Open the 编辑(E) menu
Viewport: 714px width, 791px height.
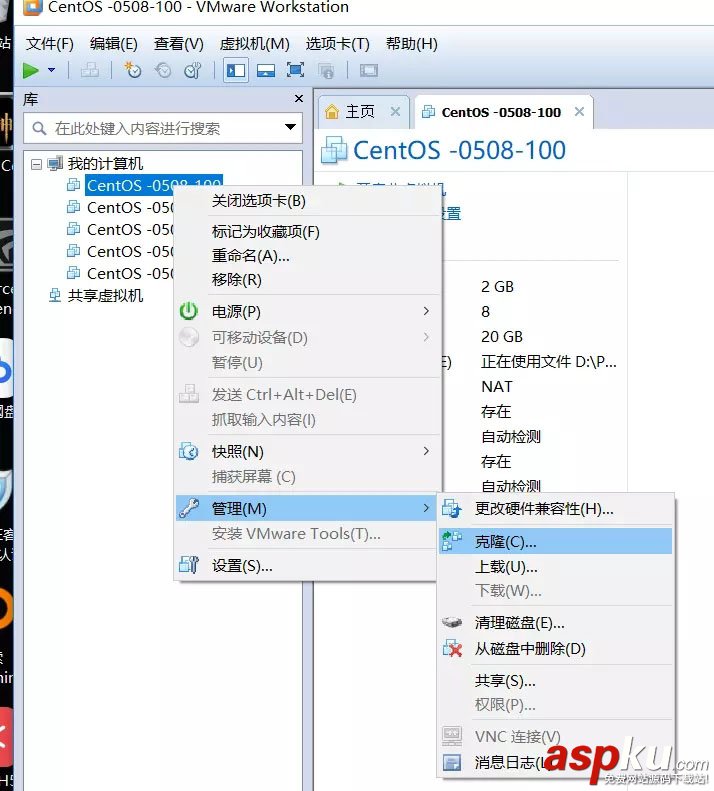click(114, 44)
